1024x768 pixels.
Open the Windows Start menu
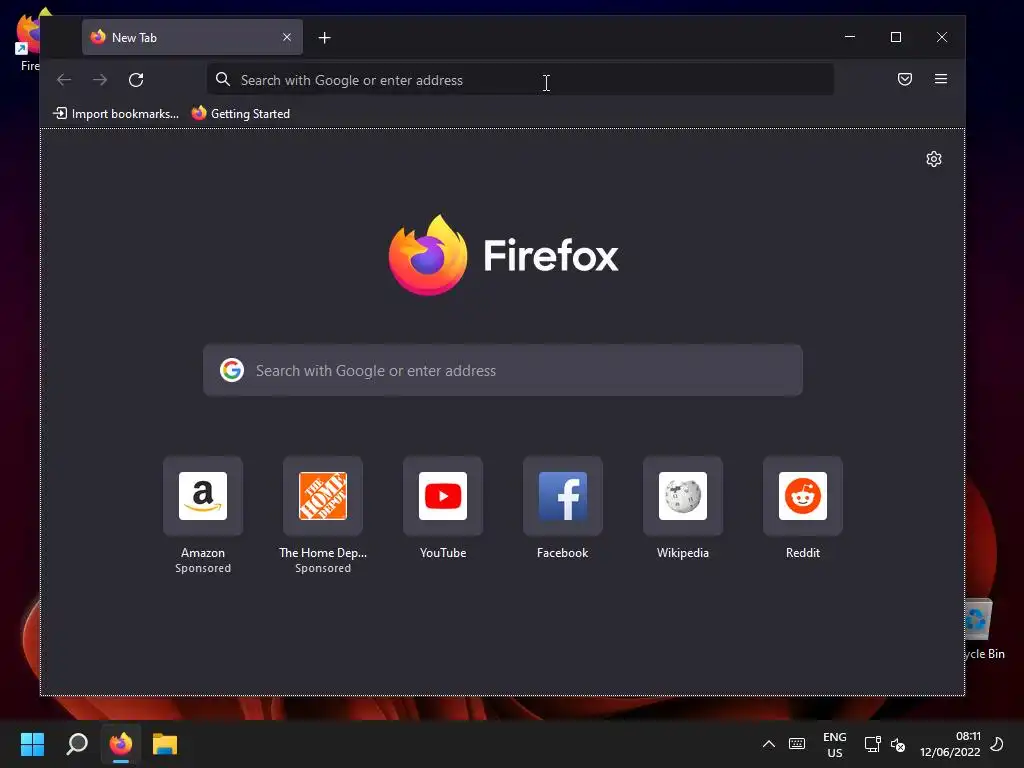[x=32, y=744]
